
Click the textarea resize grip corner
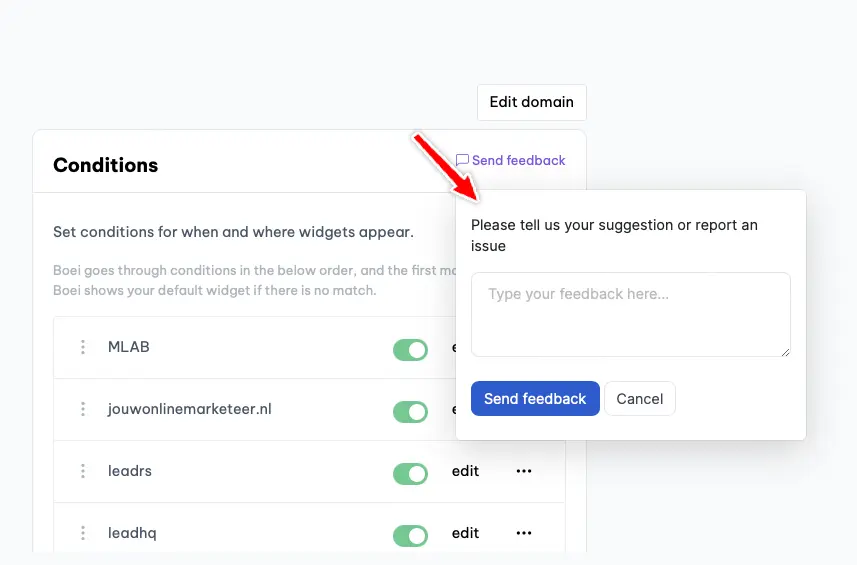[x=785, y=351]
